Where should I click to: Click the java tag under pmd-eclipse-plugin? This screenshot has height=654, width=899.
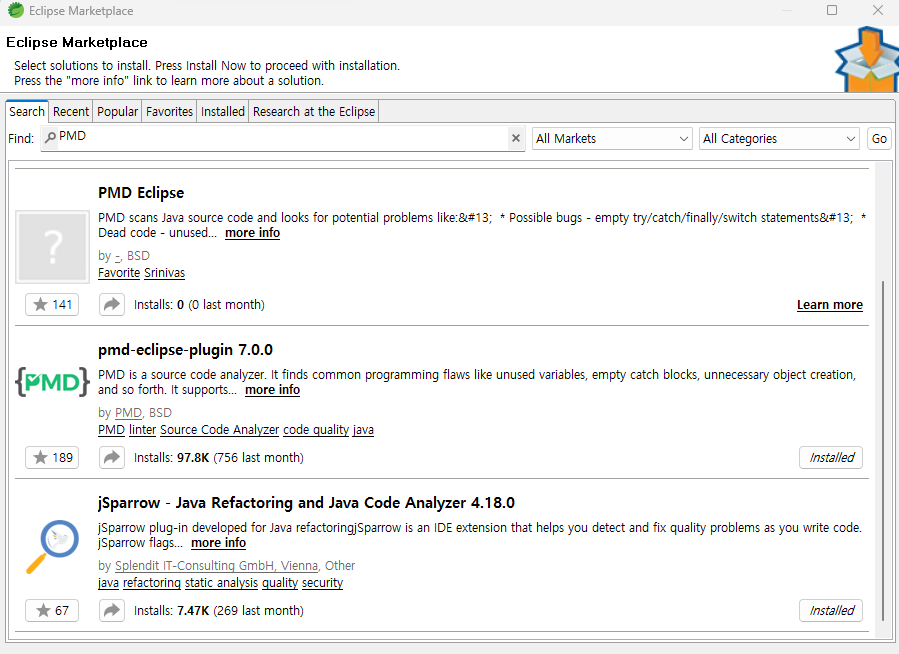coord(363,430)
